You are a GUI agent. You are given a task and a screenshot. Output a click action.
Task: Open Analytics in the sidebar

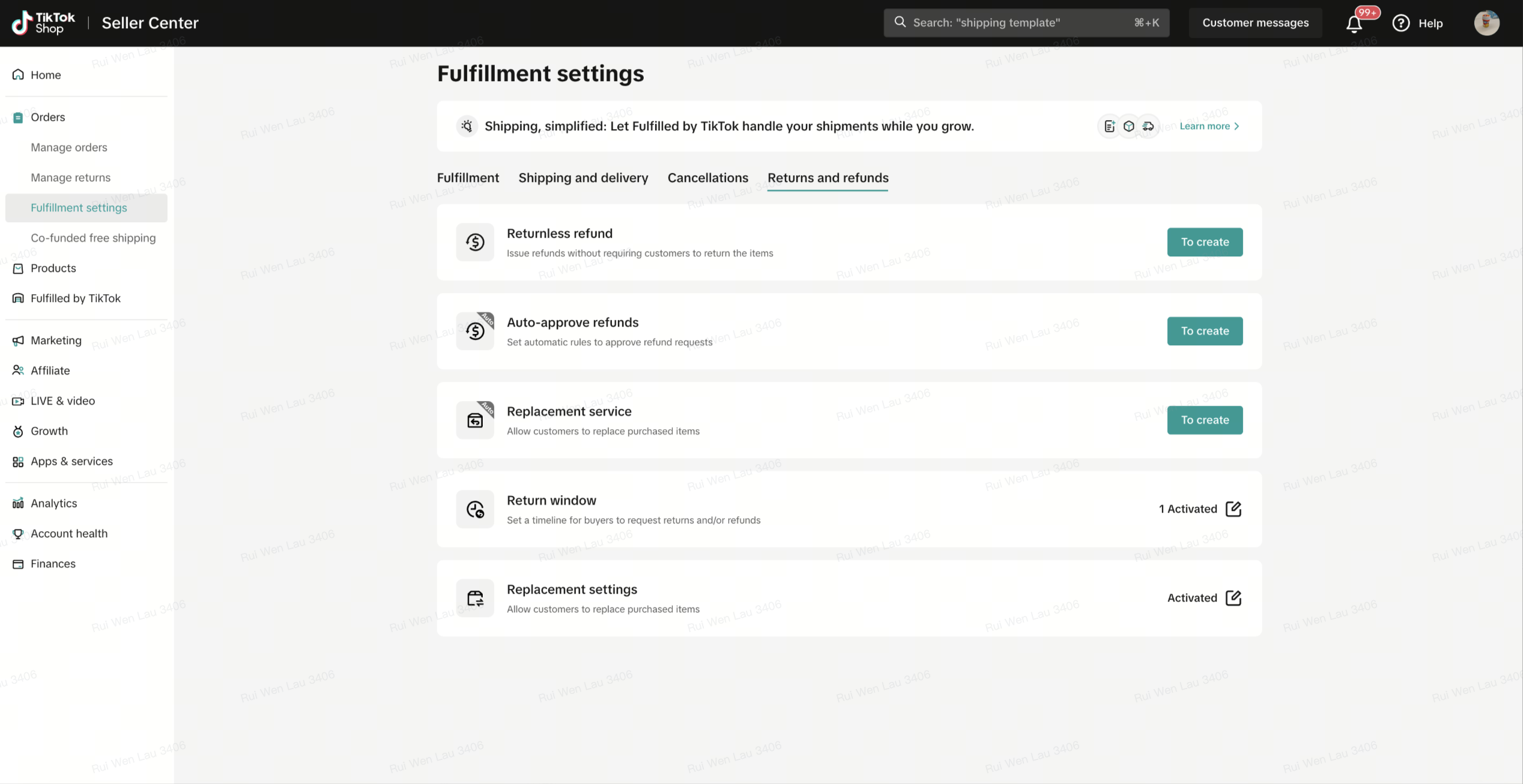coord(54,504)
